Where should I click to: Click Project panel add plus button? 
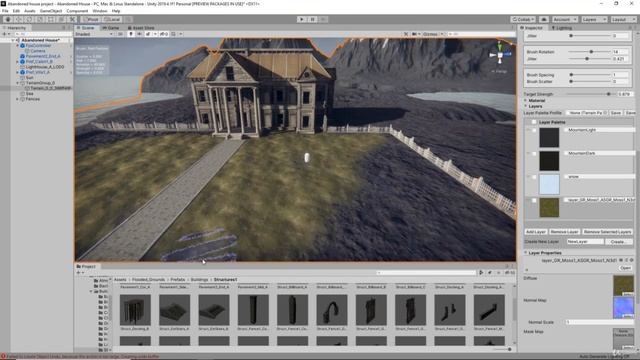click(78, 273)
